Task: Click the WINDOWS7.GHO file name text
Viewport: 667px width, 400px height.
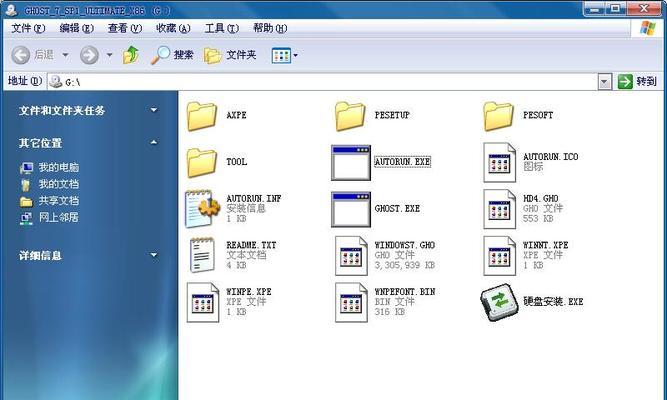Action: pos(405,245)
